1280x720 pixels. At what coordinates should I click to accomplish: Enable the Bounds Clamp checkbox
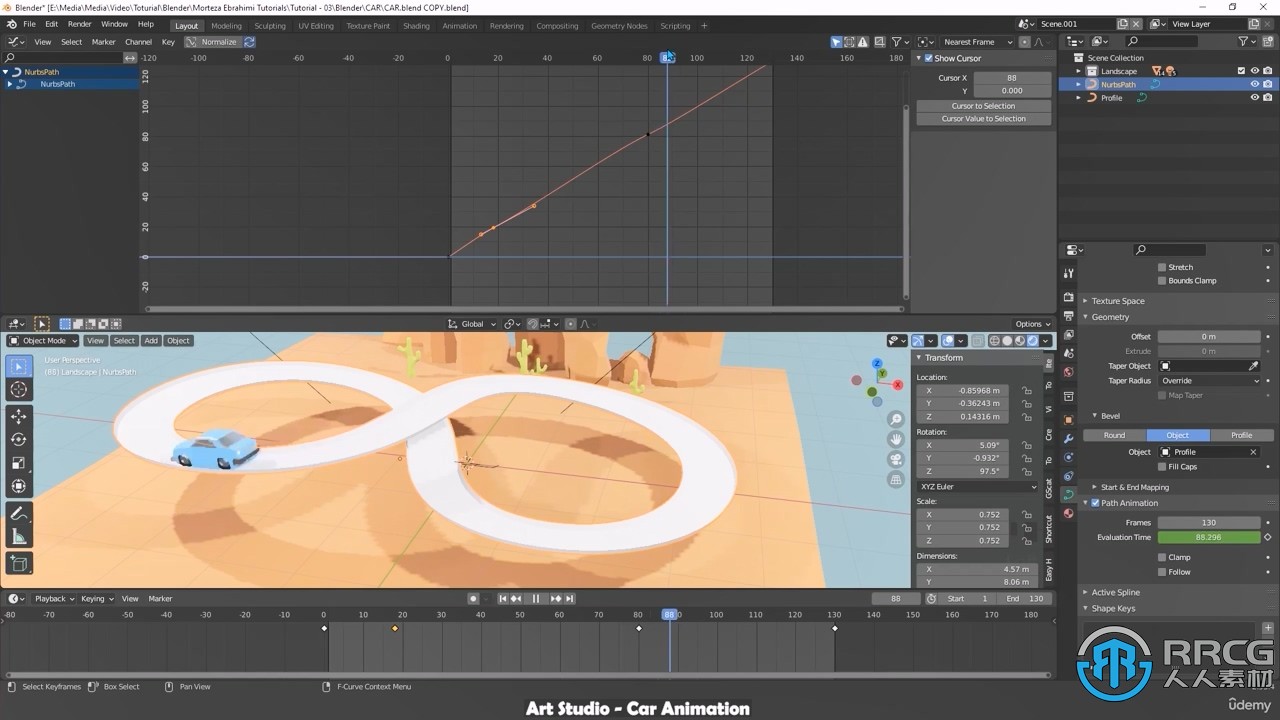click(1162, 280)
